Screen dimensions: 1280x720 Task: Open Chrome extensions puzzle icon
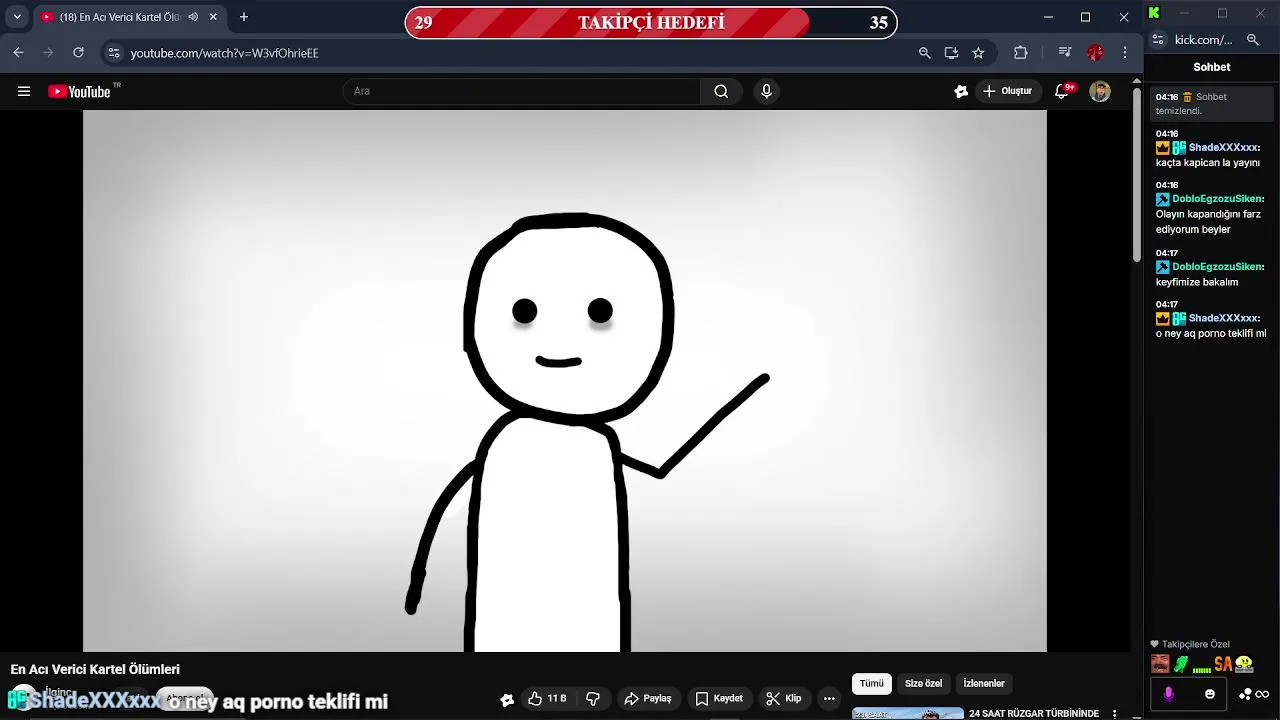click(1021, 53)
